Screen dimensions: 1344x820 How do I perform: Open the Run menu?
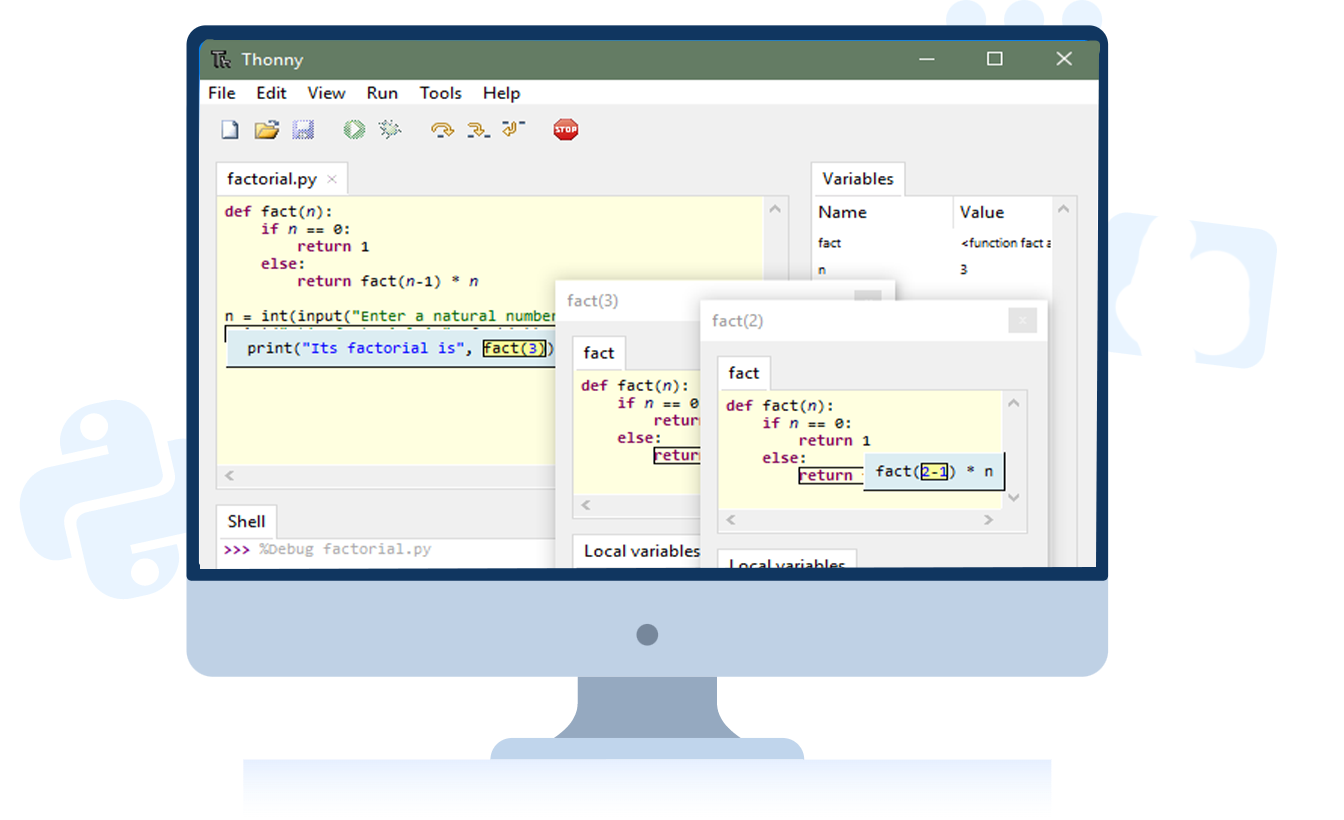(x=382, y=93)
